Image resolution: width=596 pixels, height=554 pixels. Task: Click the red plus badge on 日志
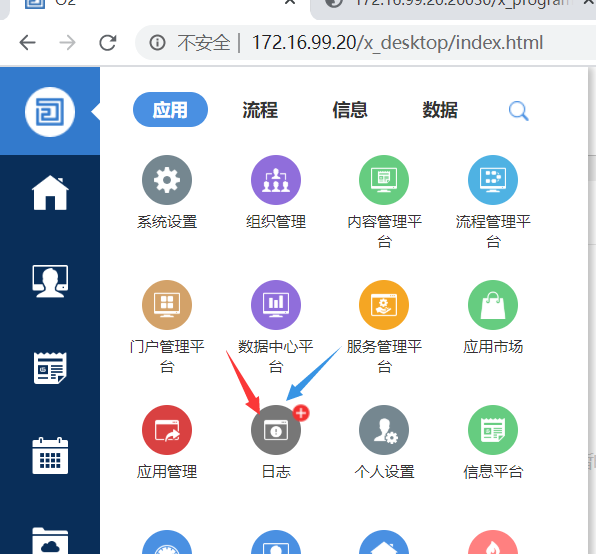pyautogui.click(x=301, y=413)
